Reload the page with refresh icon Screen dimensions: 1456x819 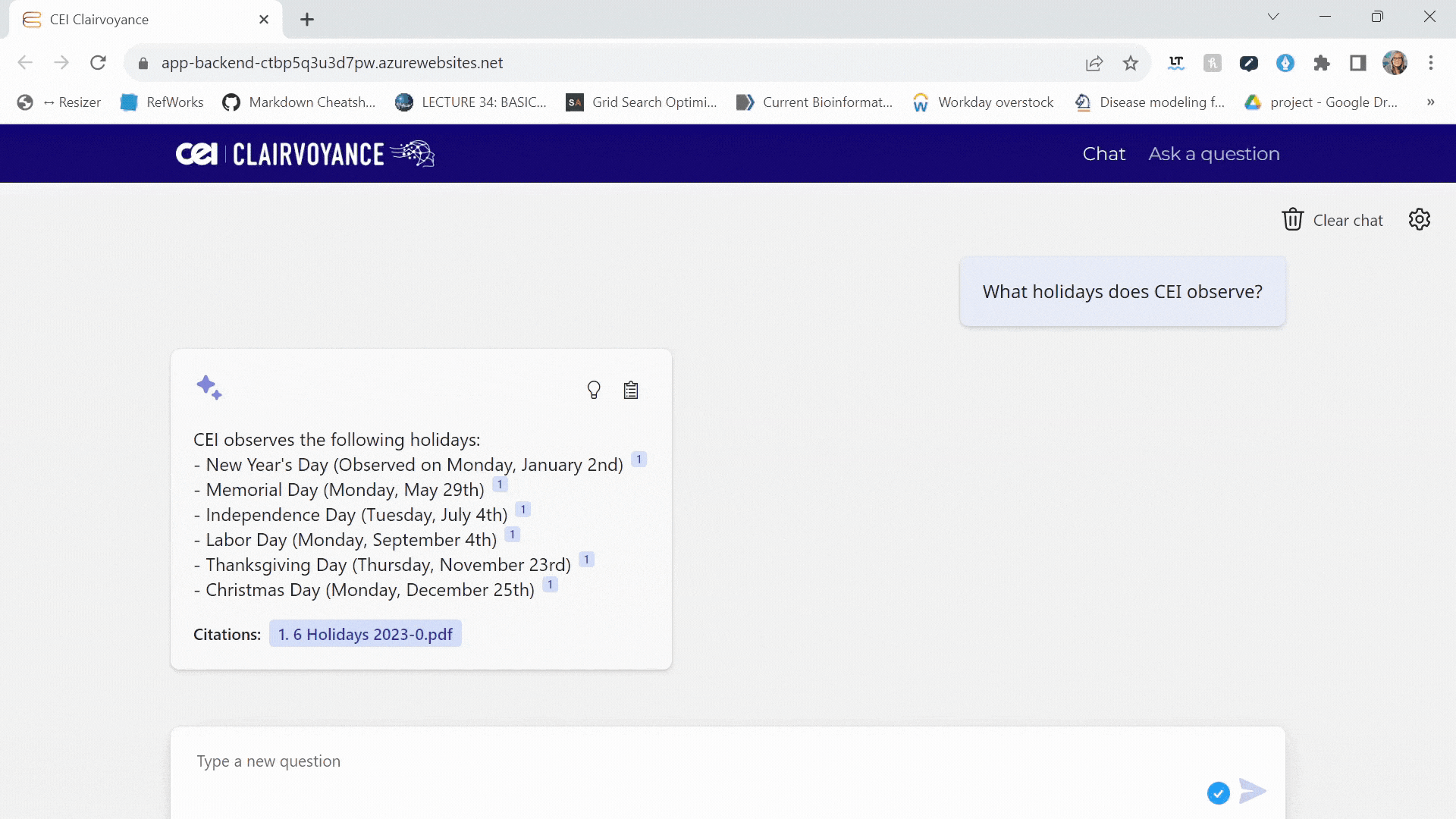coord(98,63)
